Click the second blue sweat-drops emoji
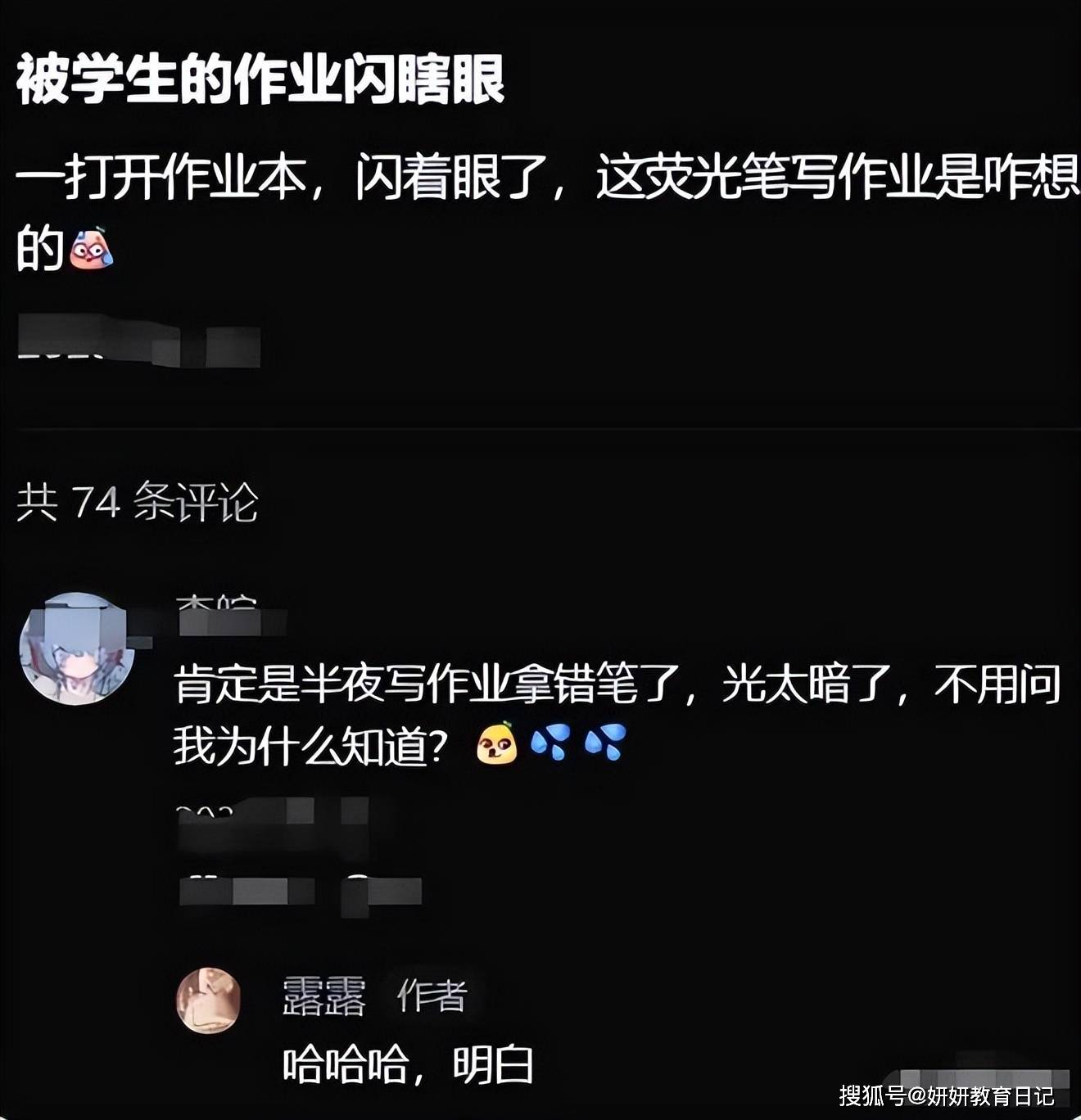 coord(605,743)
